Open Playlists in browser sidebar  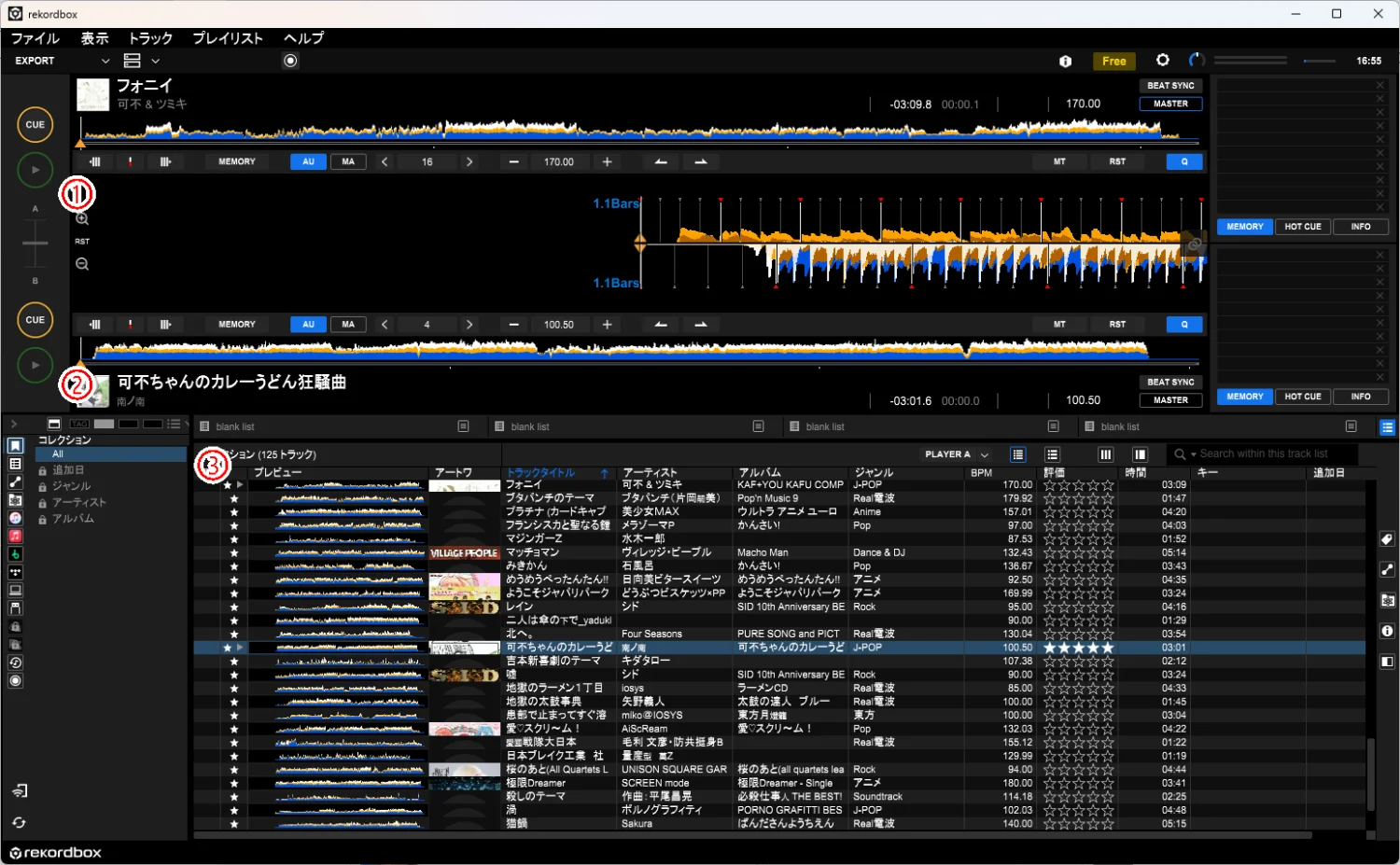click(x=15, y=464)
